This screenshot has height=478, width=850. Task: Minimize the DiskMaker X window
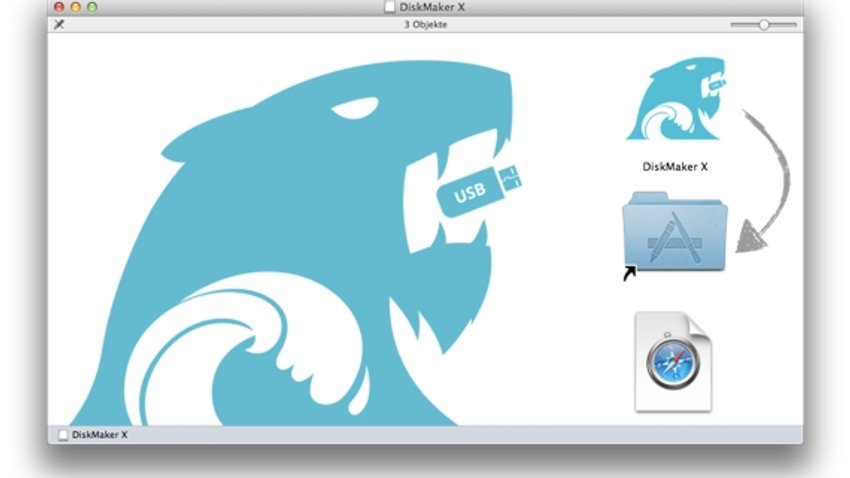(76, 7)
